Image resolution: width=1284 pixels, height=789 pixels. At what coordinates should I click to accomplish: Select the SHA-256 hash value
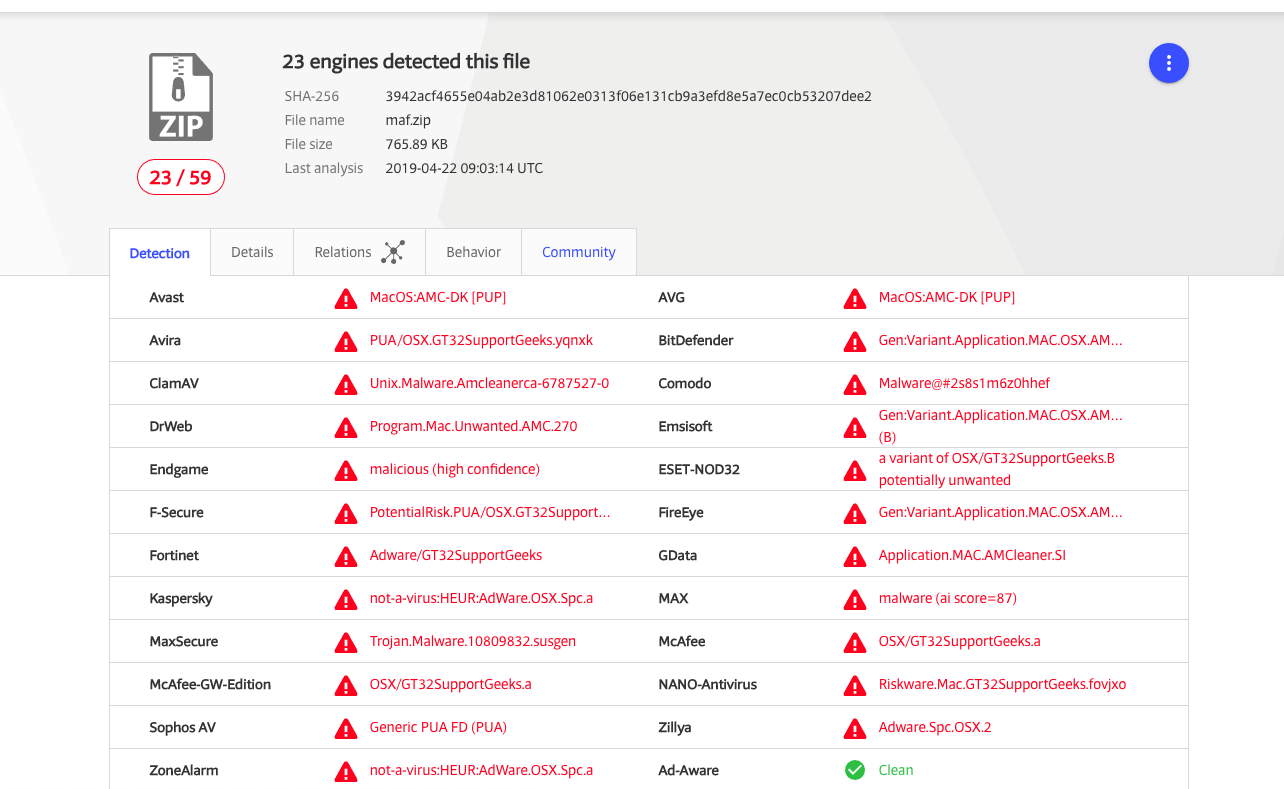629,96
